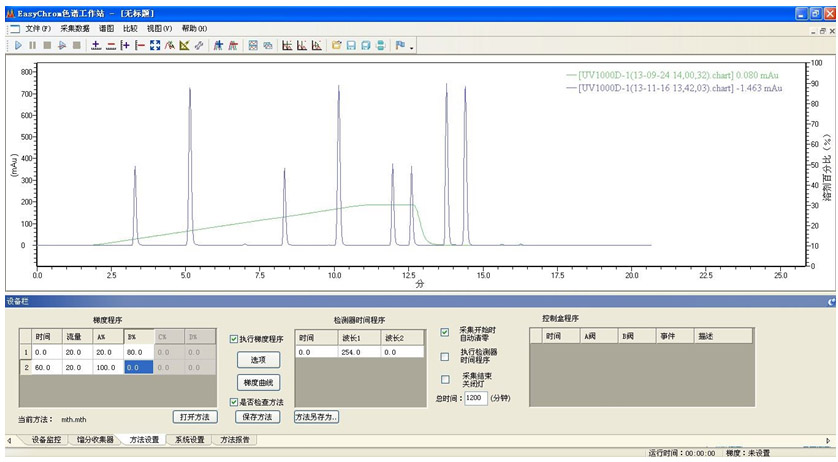Click the open folder icon in toolbar
The width and height of the screenshot is (838, 462).
click(337, 46)
